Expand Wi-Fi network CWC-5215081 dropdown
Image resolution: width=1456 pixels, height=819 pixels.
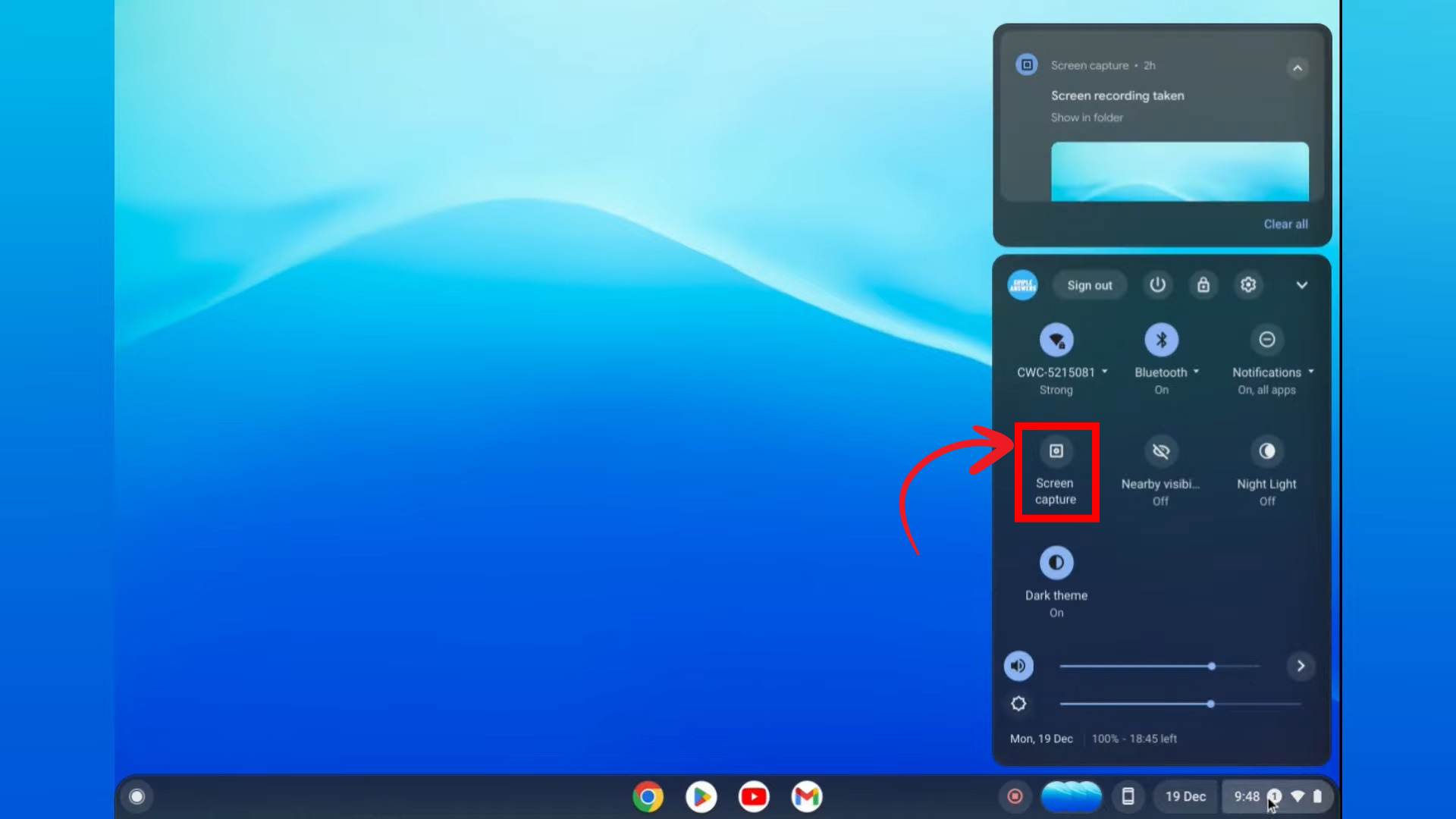[1105, 372]
